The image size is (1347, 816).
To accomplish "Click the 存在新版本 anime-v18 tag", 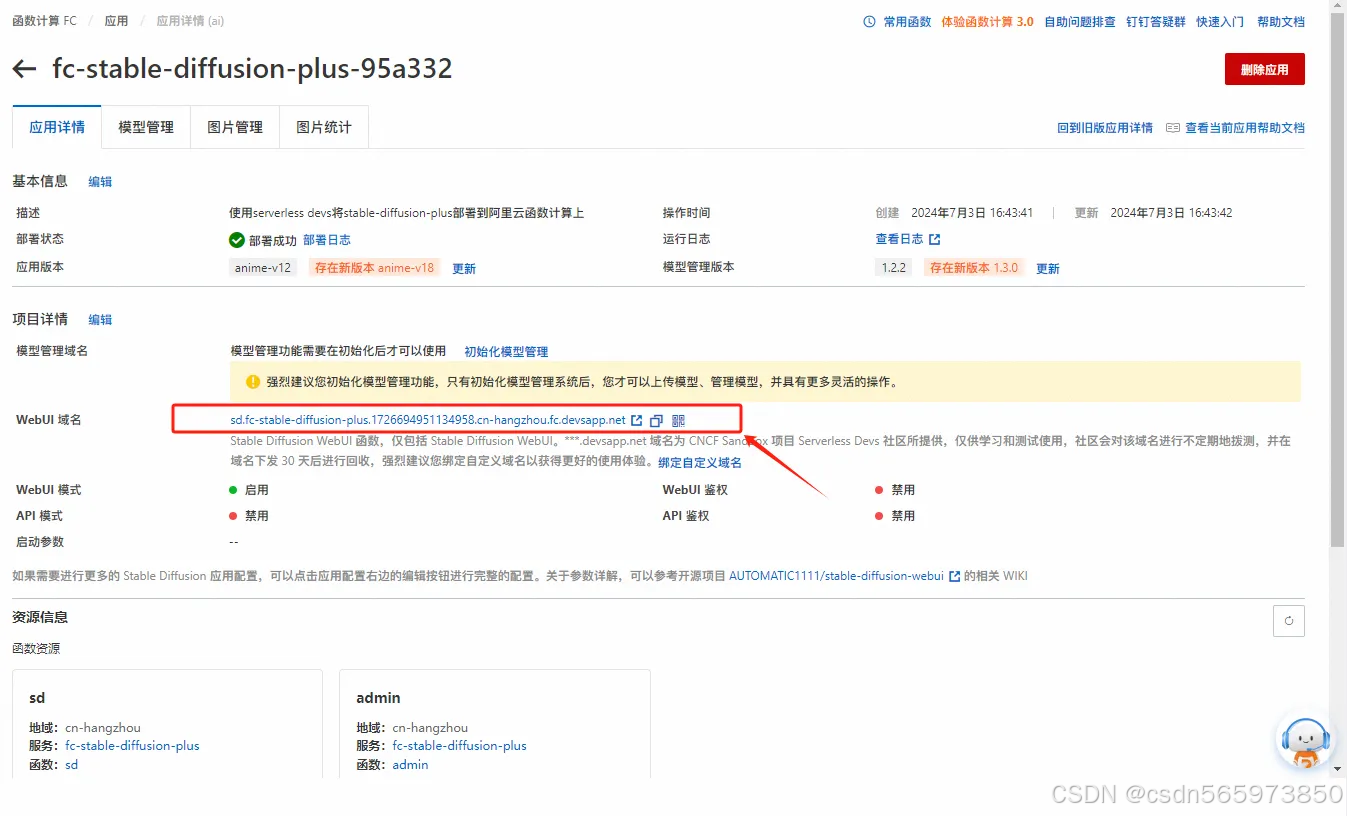I will (375, 268).
